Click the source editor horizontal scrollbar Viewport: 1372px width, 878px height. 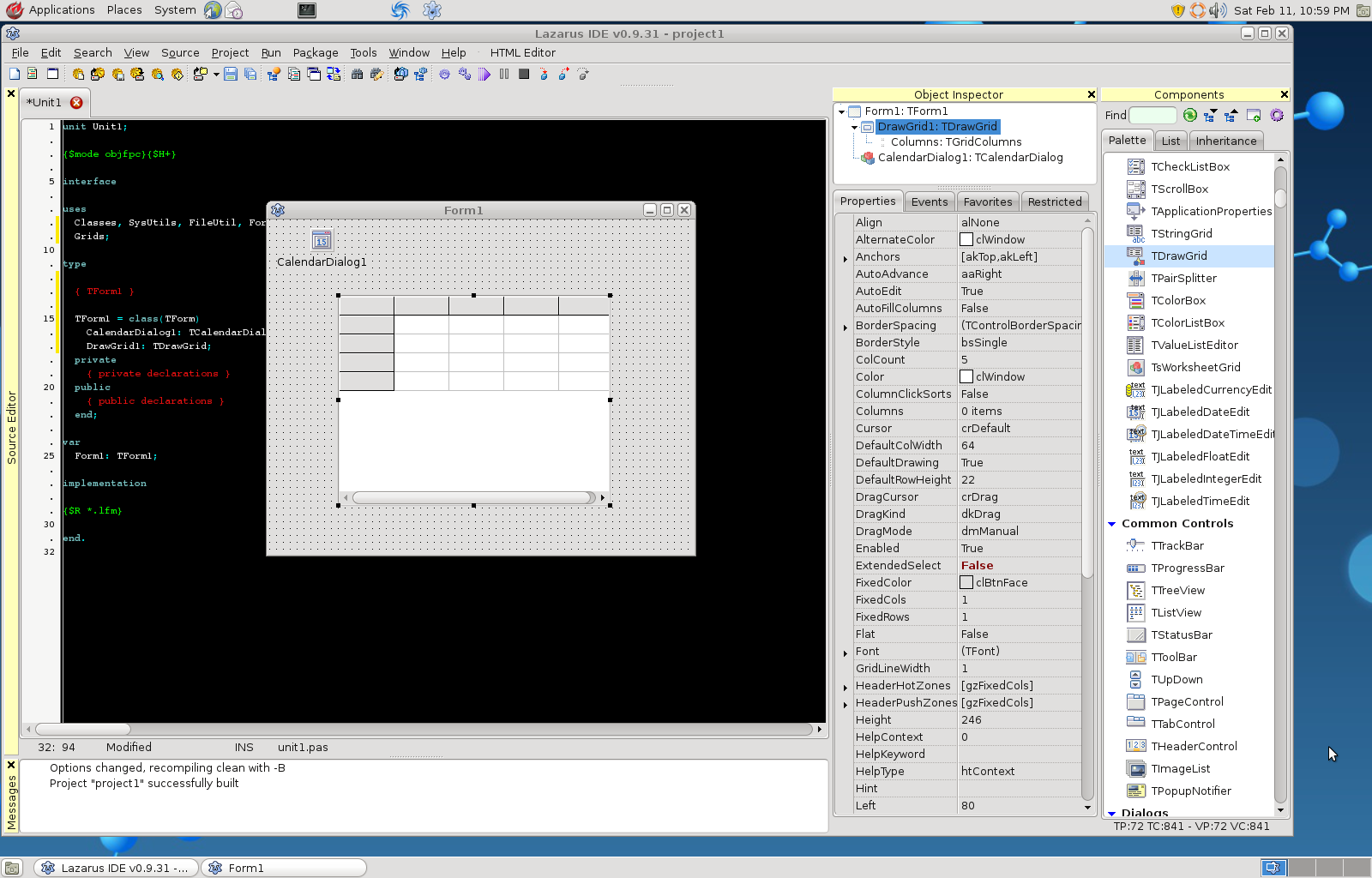pyautogui.click(x=422, y=729)
